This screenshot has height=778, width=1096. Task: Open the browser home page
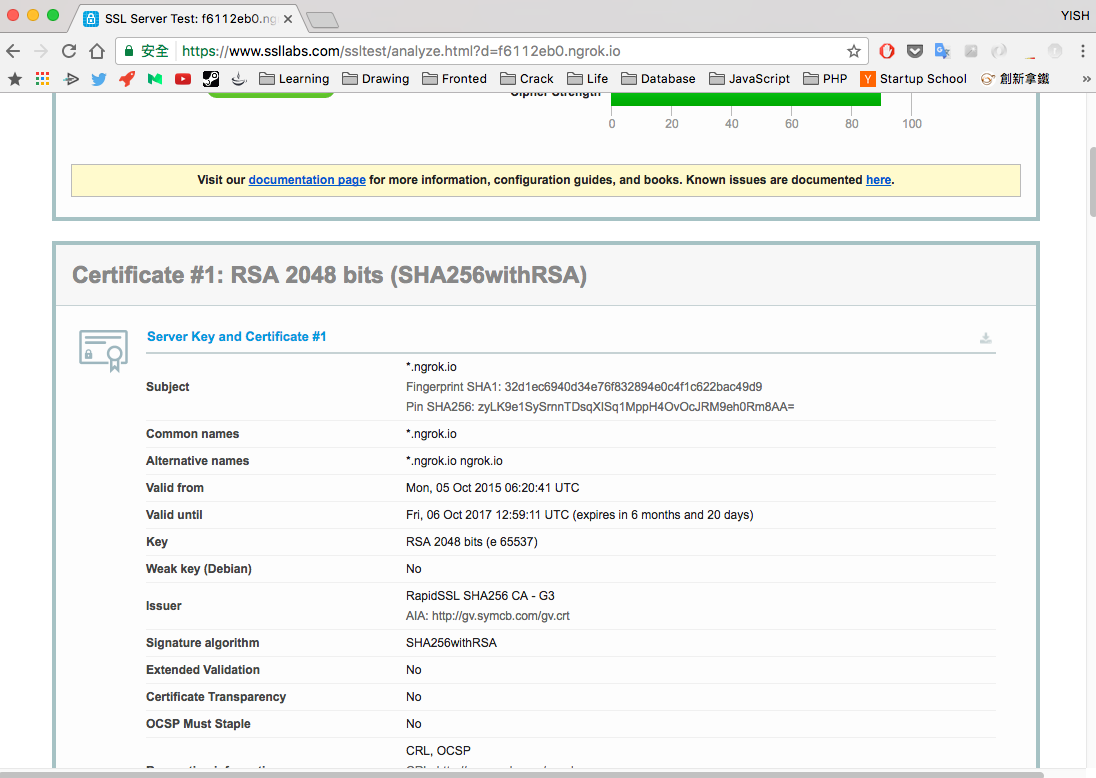coord(96,51)
